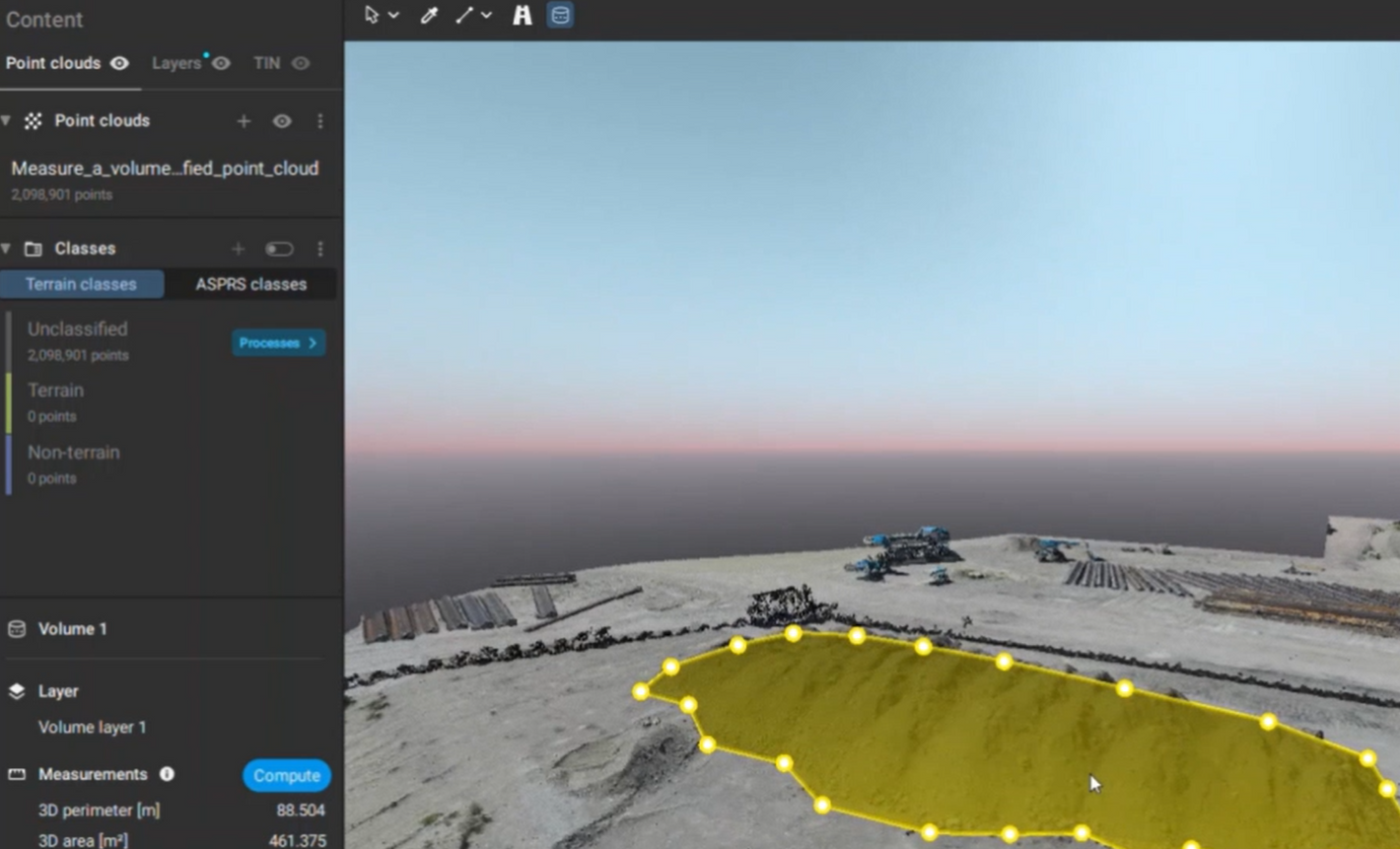Screen dimensions: 1400x849
Task: Switch to ASPRS classes tab
Action: tap(250, 284)
